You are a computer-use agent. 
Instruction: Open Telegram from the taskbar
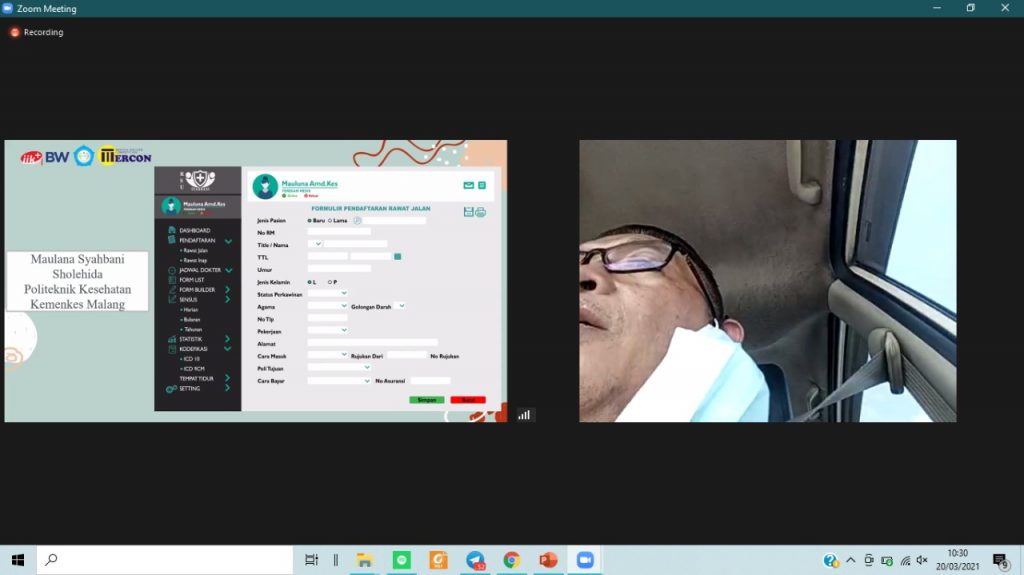tap(475, 560)
